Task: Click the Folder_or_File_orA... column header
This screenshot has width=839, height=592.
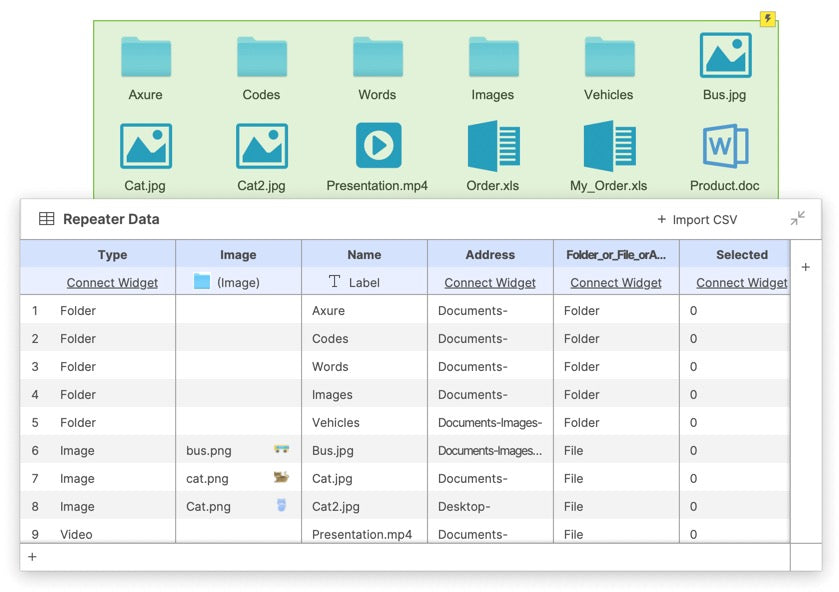Action: point(616,255)
